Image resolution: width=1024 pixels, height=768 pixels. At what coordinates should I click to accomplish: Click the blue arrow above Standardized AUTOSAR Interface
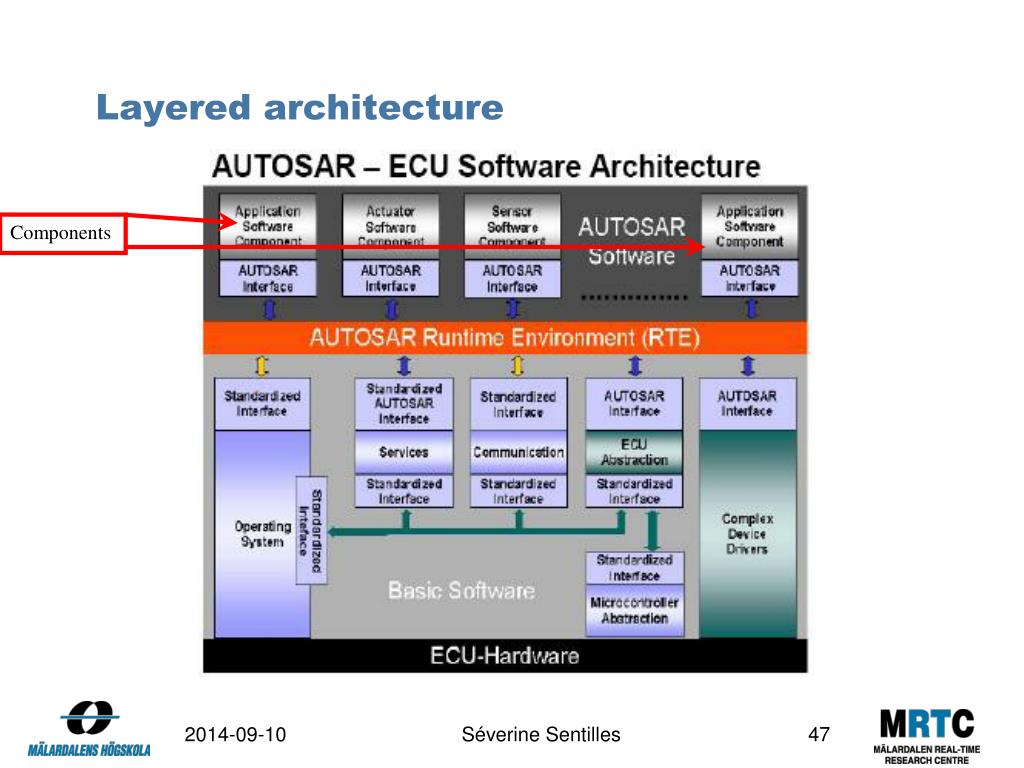click(x=404, y=366)
